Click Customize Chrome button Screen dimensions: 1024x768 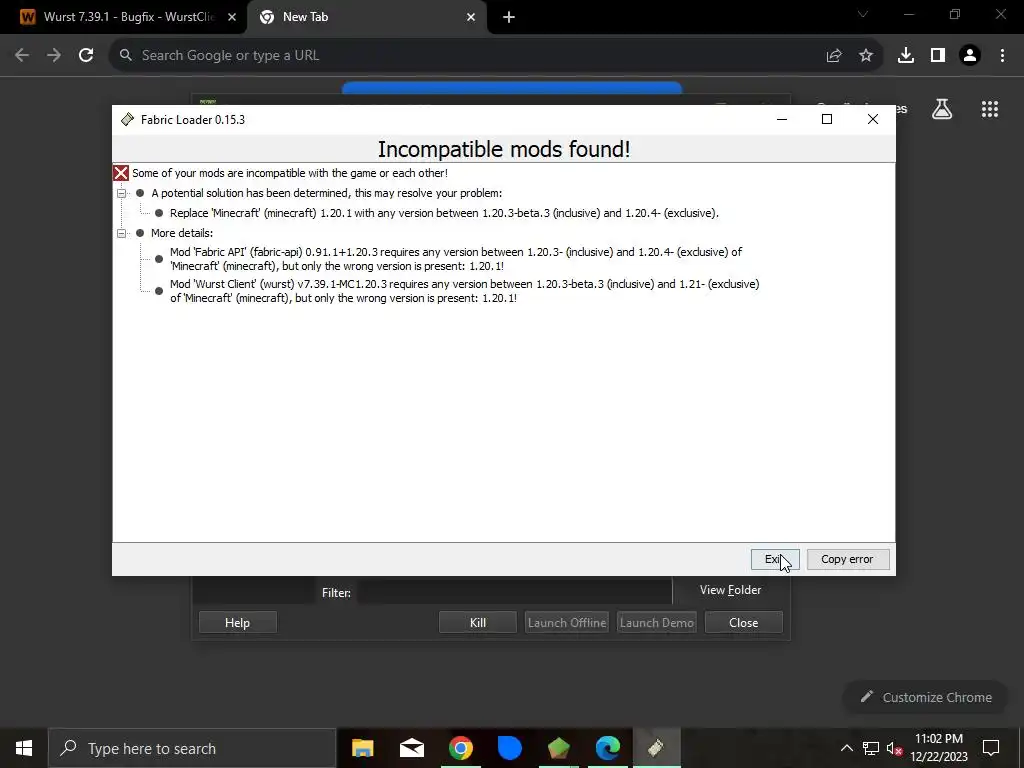coord(926,697)
